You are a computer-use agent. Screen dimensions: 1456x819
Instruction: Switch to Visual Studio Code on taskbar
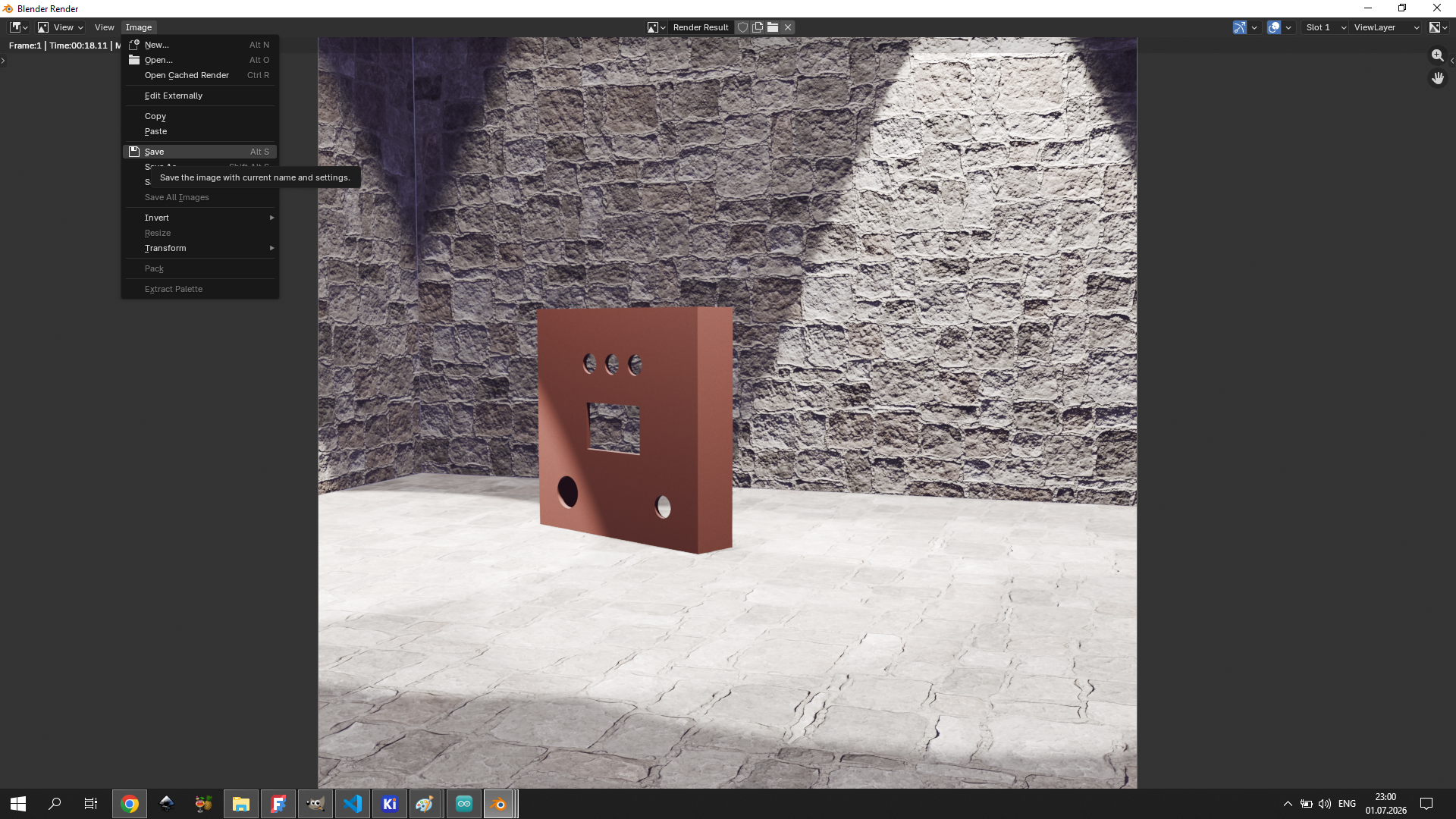(353, 804)
